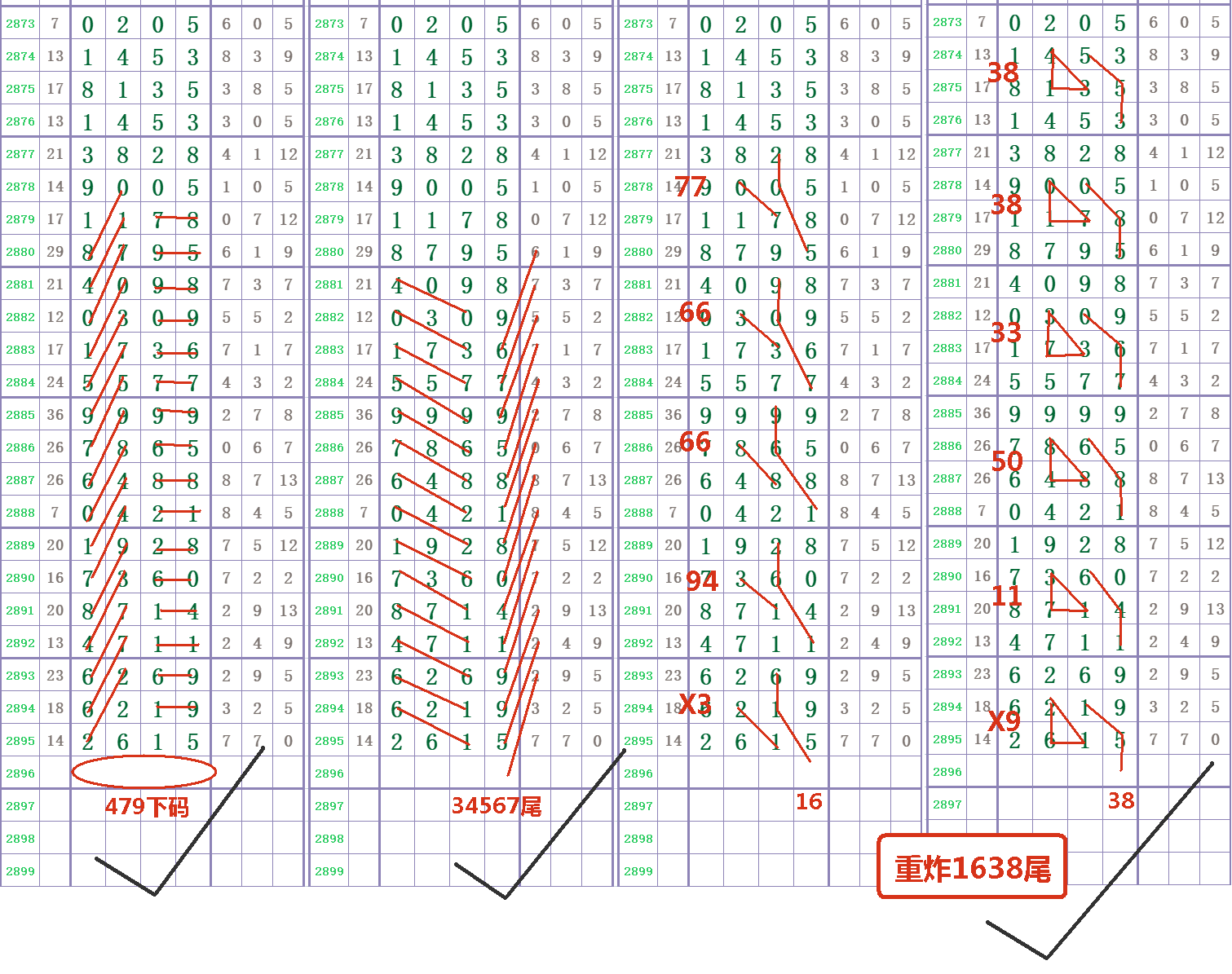
Task: Click sum value 14 of row 2895, second panel
Action: point(364,741)
